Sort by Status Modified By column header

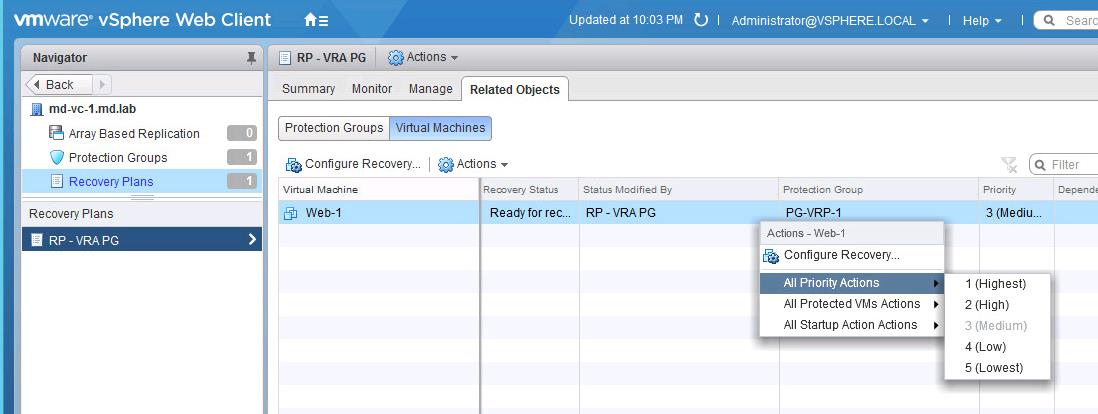tap(679, 190)
